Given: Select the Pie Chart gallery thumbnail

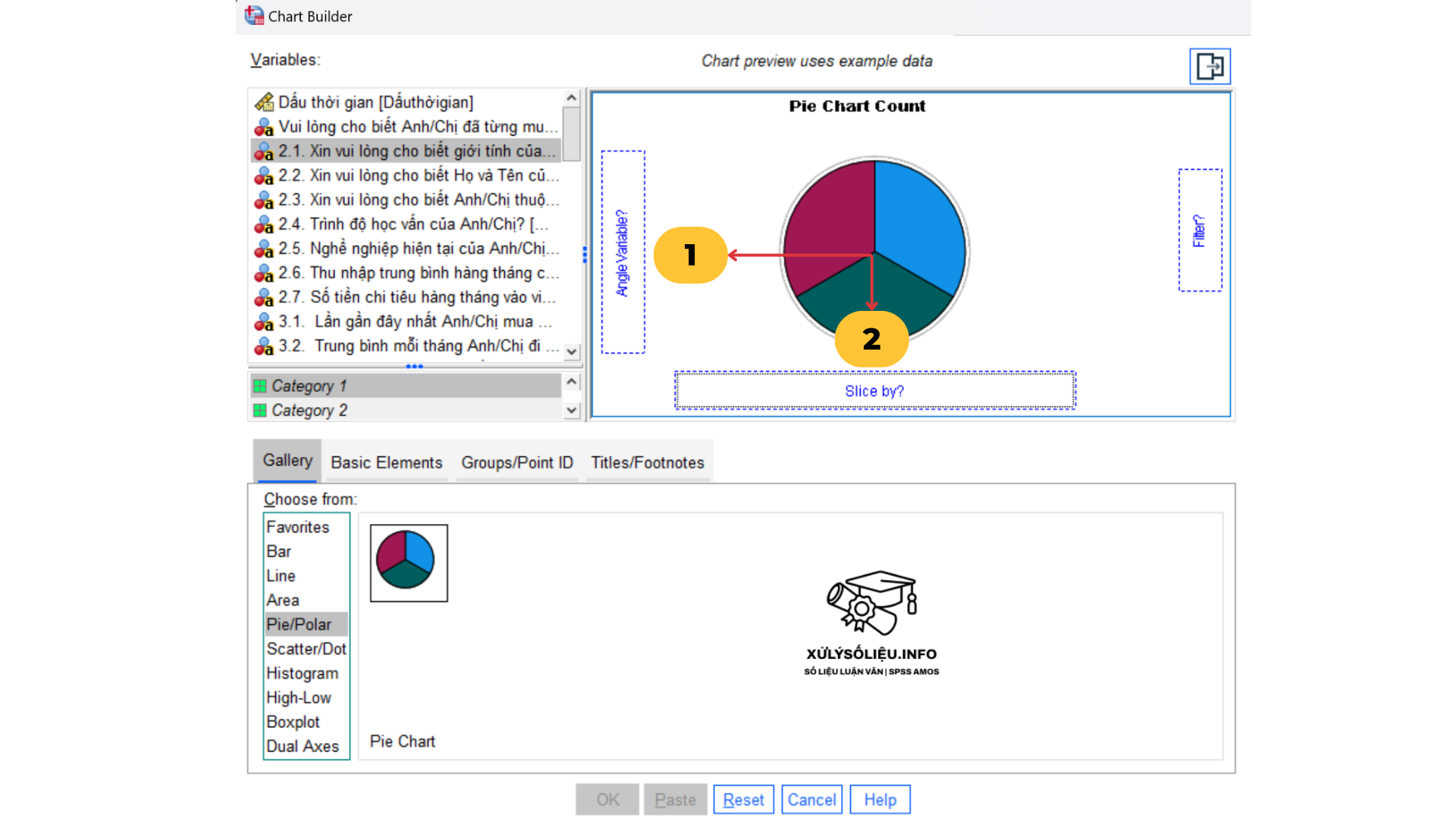Looking at the screenshot, I should pyautogui.click(x=409, y=563).
